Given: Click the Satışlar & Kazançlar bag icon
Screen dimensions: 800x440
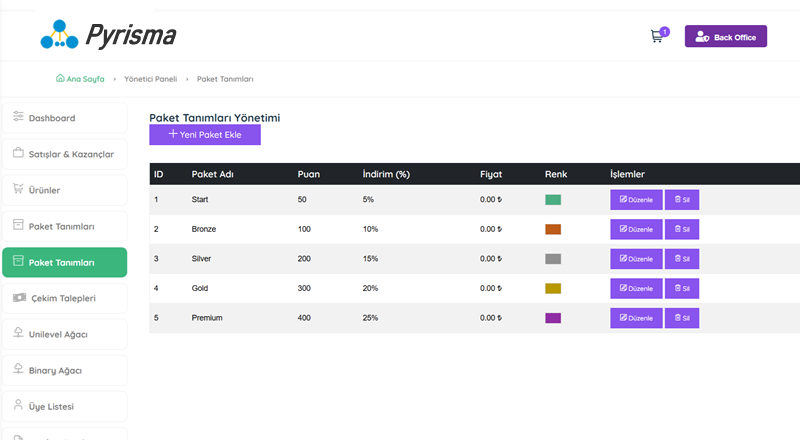Looking at the screenshot, I should (18, 154).
